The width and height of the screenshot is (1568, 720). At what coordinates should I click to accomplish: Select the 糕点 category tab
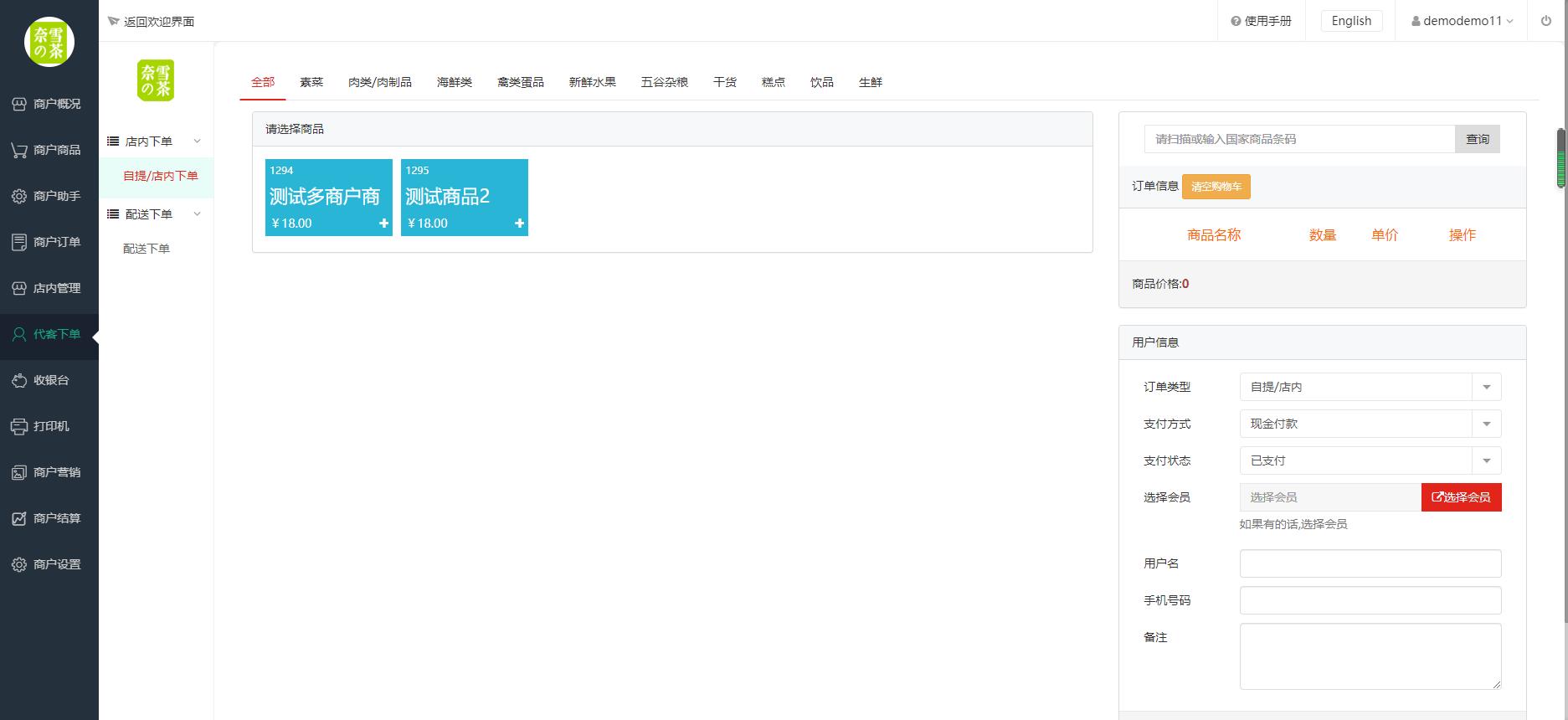coord(774,82)
